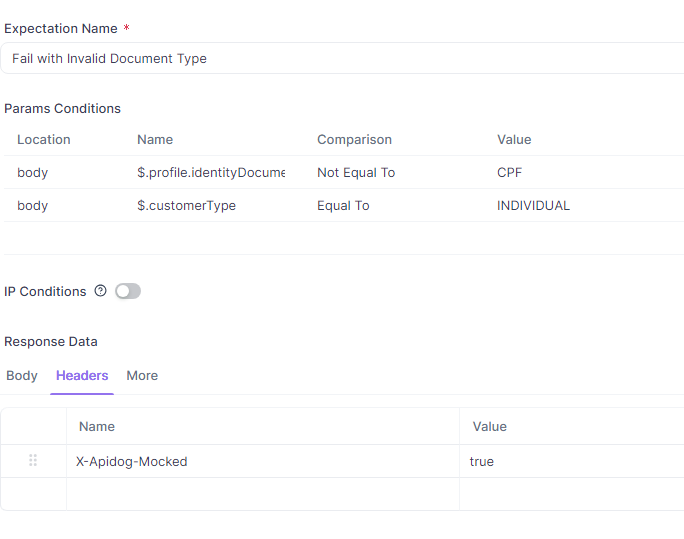The height and width of the screenshot is (539, 684).
Task: Open the More response tab
Action: 142,376
